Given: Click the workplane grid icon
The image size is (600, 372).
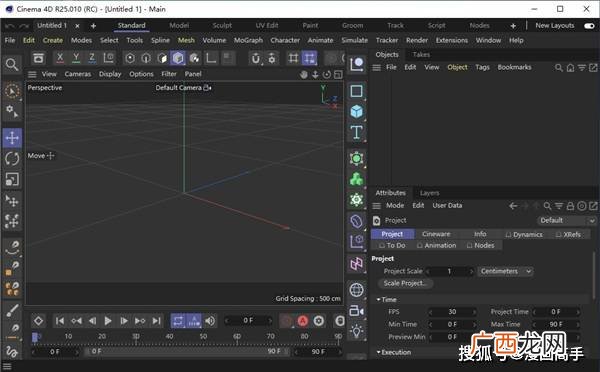Looking at the screenshot, I should click(x=293, y=58).
